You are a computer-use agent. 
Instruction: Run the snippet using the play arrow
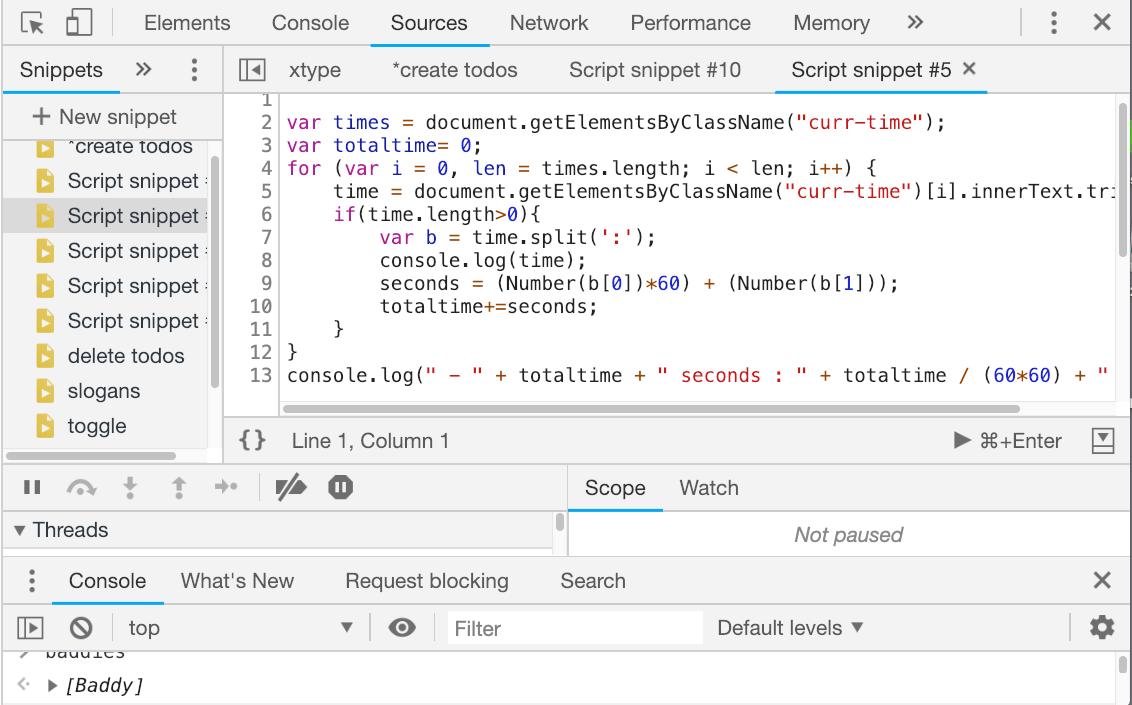(961, 440)
